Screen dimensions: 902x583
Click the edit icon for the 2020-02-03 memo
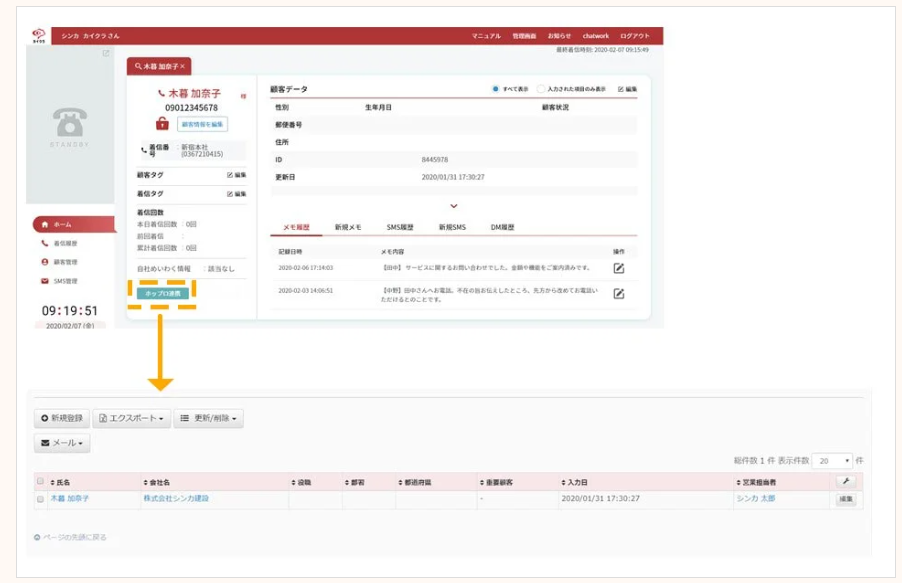point(618,293)
